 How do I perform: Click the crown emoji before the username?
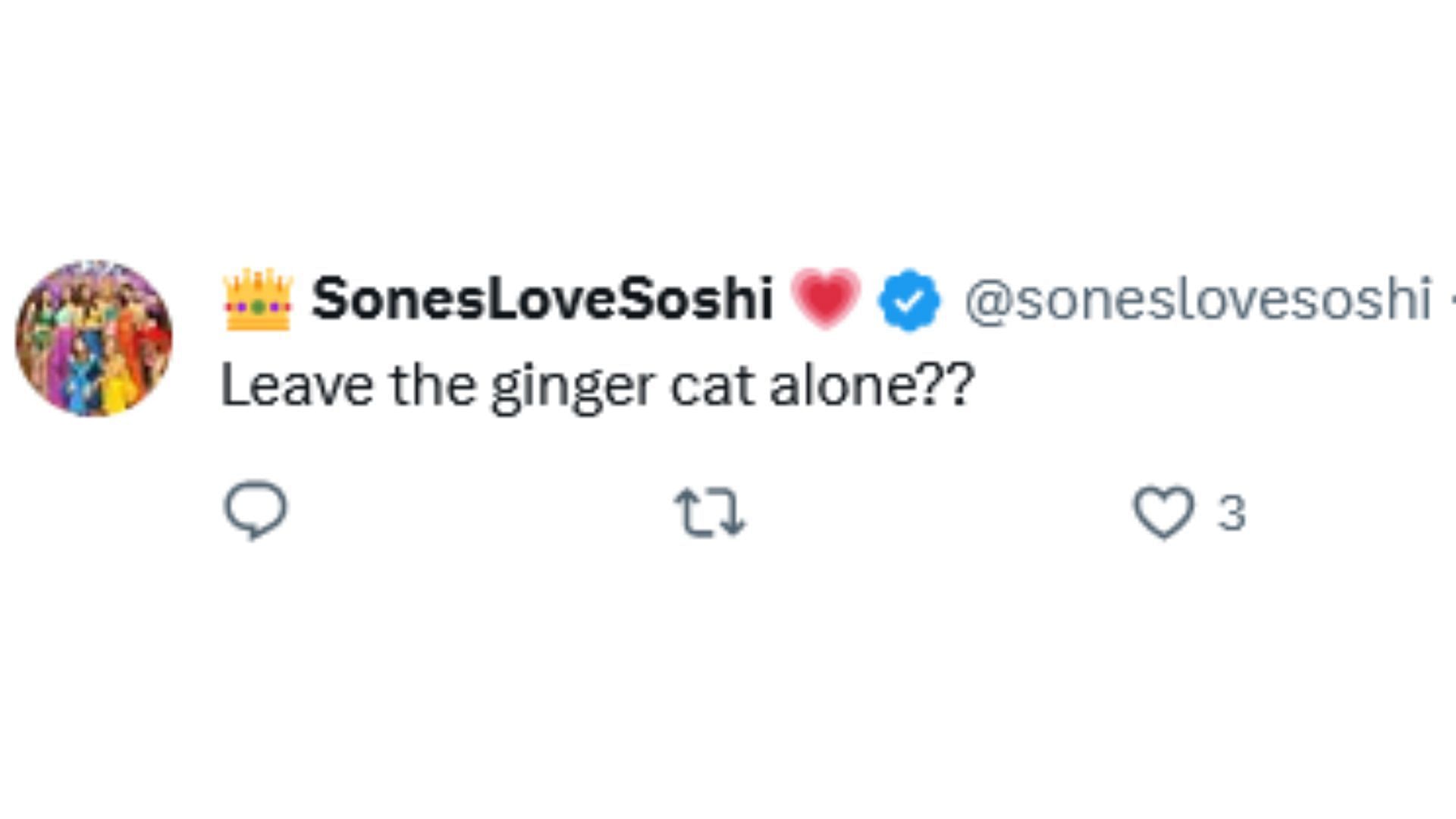point(258,300)
